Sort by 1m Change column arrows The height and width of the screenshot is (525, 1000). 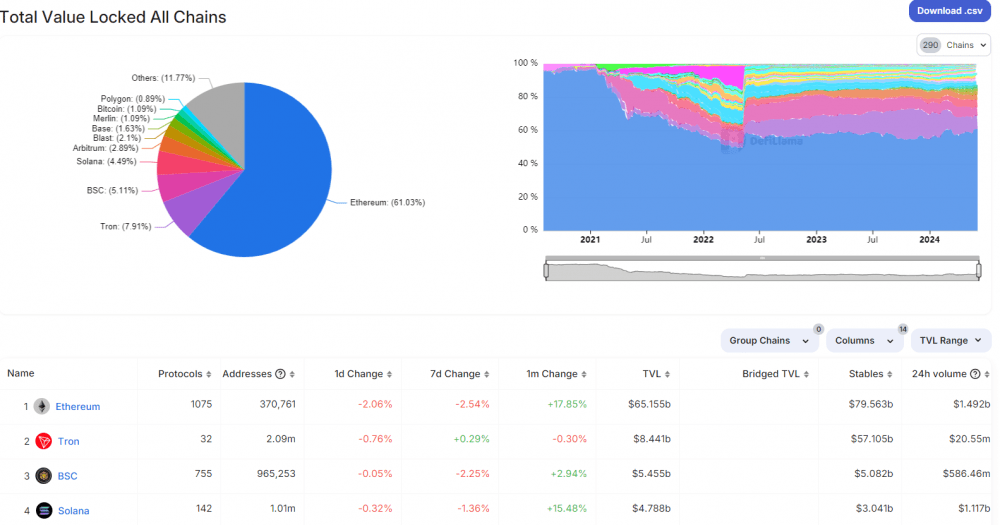coord(584,374)
